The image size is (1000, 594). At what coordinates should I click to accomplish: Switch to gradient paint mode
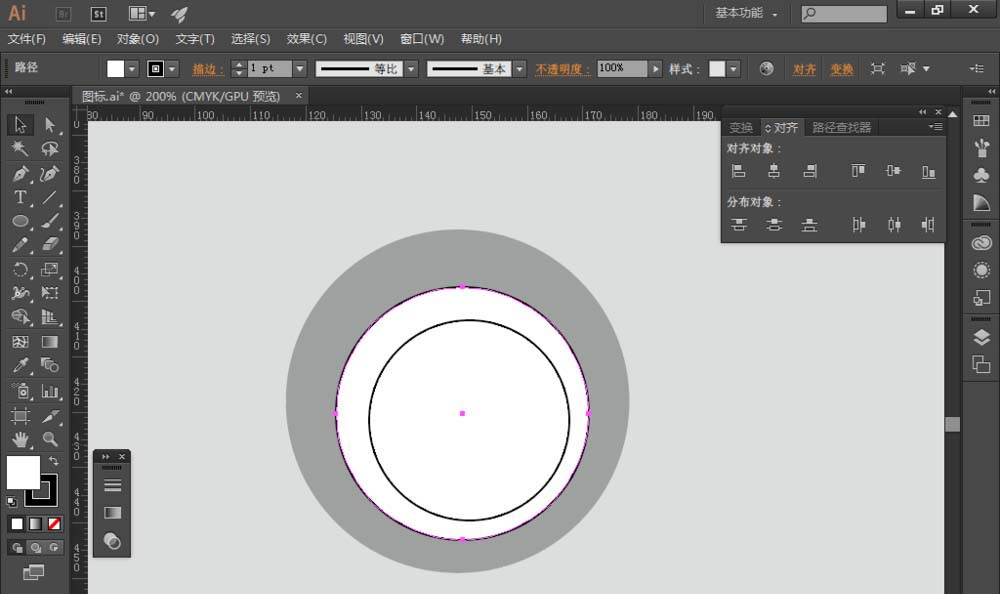tap(36, 524)
